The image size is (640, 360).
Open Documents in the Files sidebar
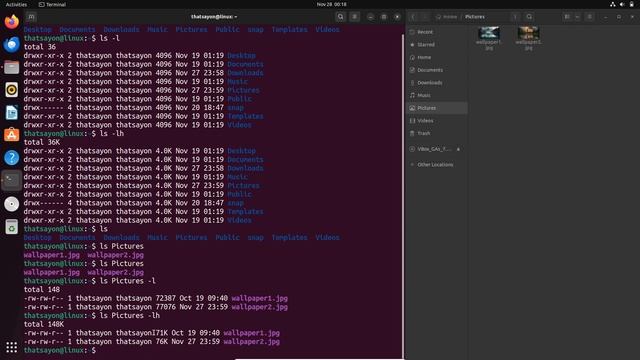click(x=437, y=70)
